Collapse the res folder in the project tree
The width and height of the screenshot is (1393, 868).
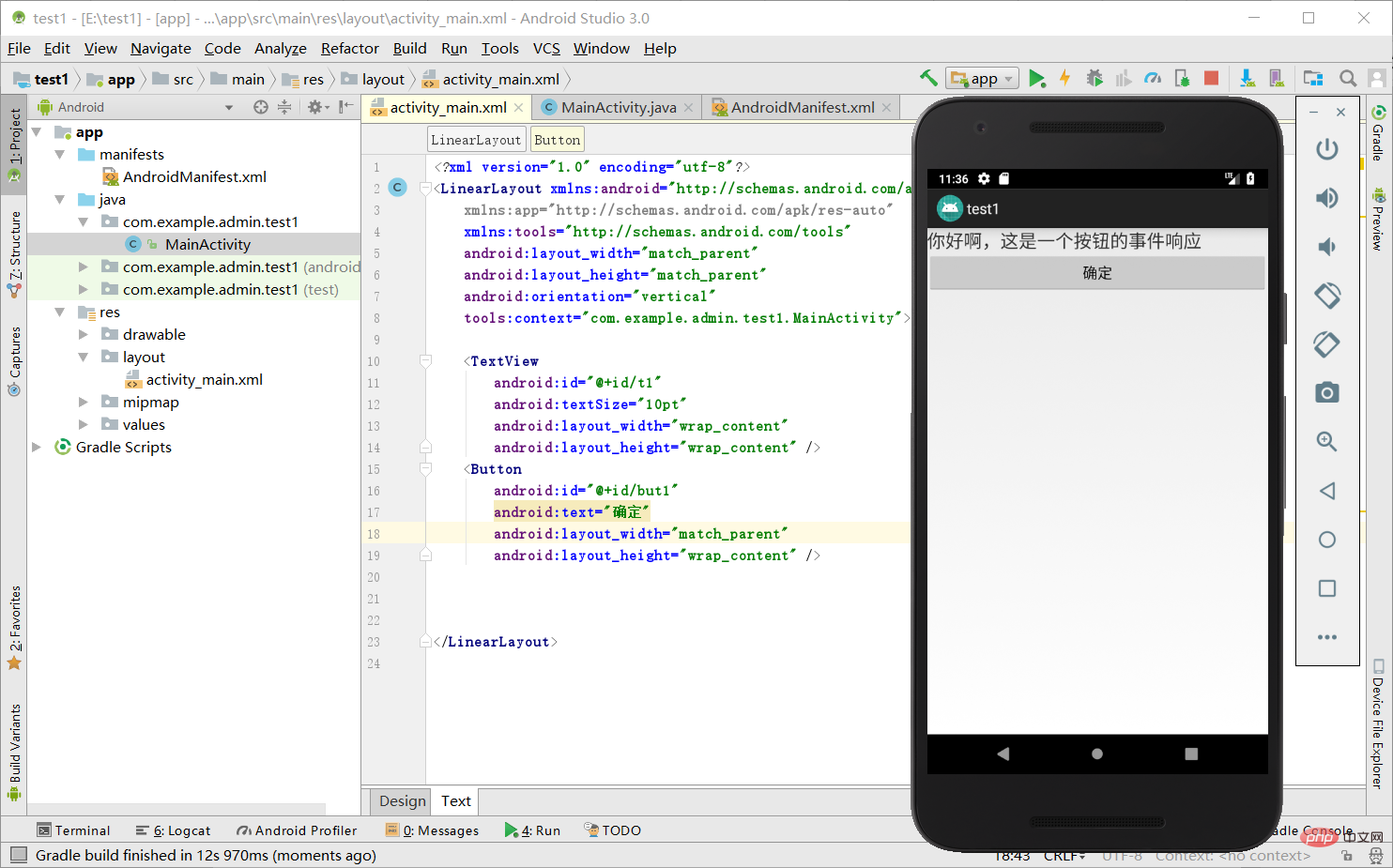click(59, 312)
